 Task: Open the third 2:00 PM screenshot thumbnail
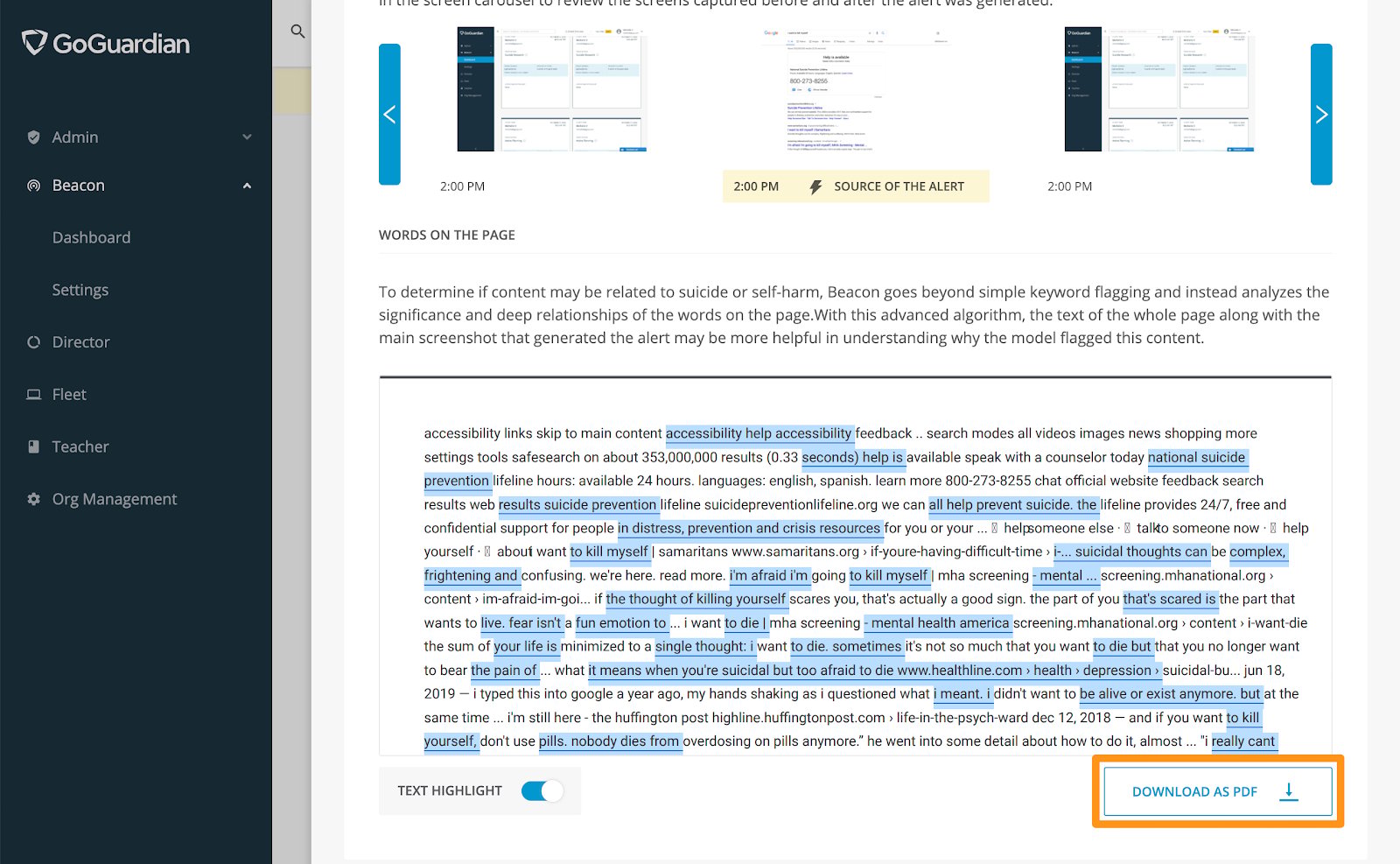pos(1159,89)
